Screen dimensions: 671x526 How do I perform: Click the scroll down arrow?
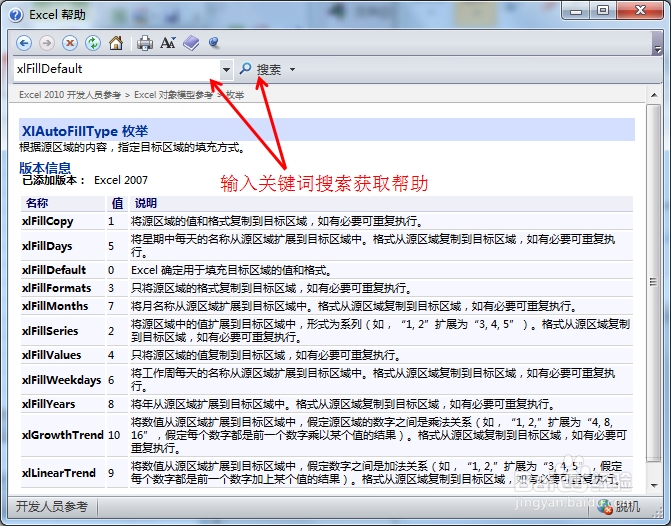pos(654,485)
